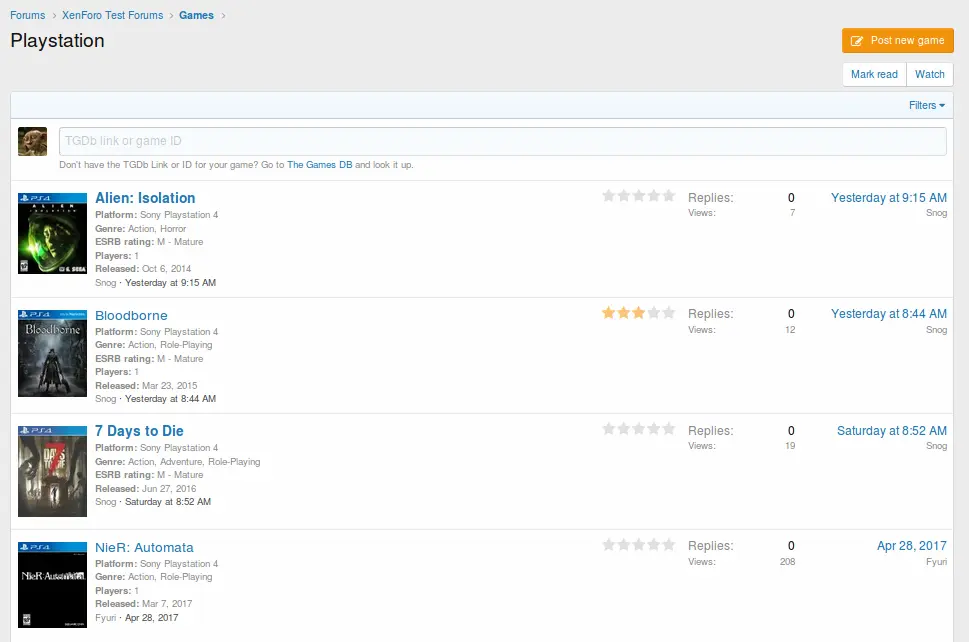Image resolution: width=969 pixels, height=642 pixels.
Task: Open the Games breadcrumb link
Action: pyautogui.click(x=196, y=15)
